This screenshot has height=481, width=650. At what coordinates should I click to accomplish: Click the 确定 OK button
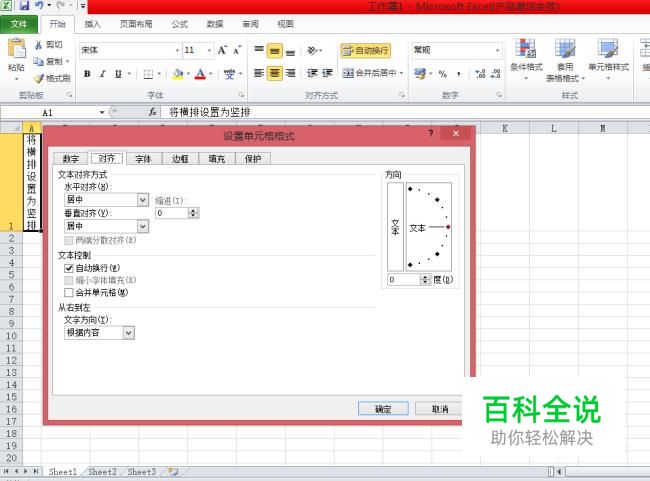click(x=383, y=409)
